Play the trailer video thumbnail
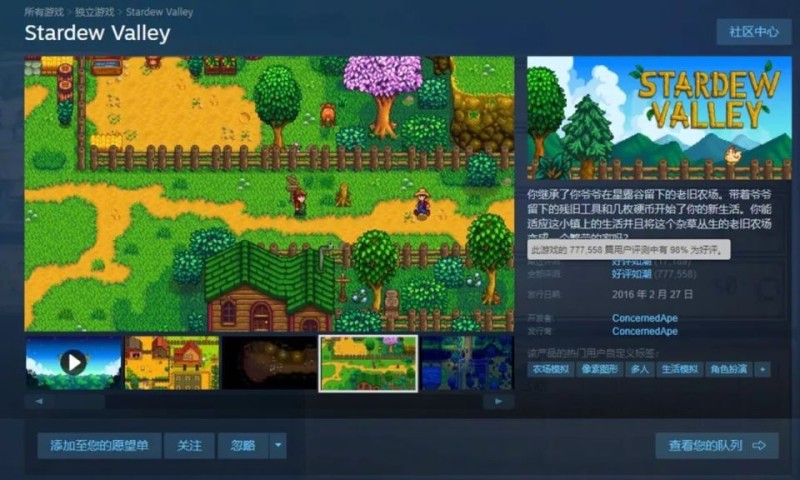The image size is (800, 480). [73, 362]
